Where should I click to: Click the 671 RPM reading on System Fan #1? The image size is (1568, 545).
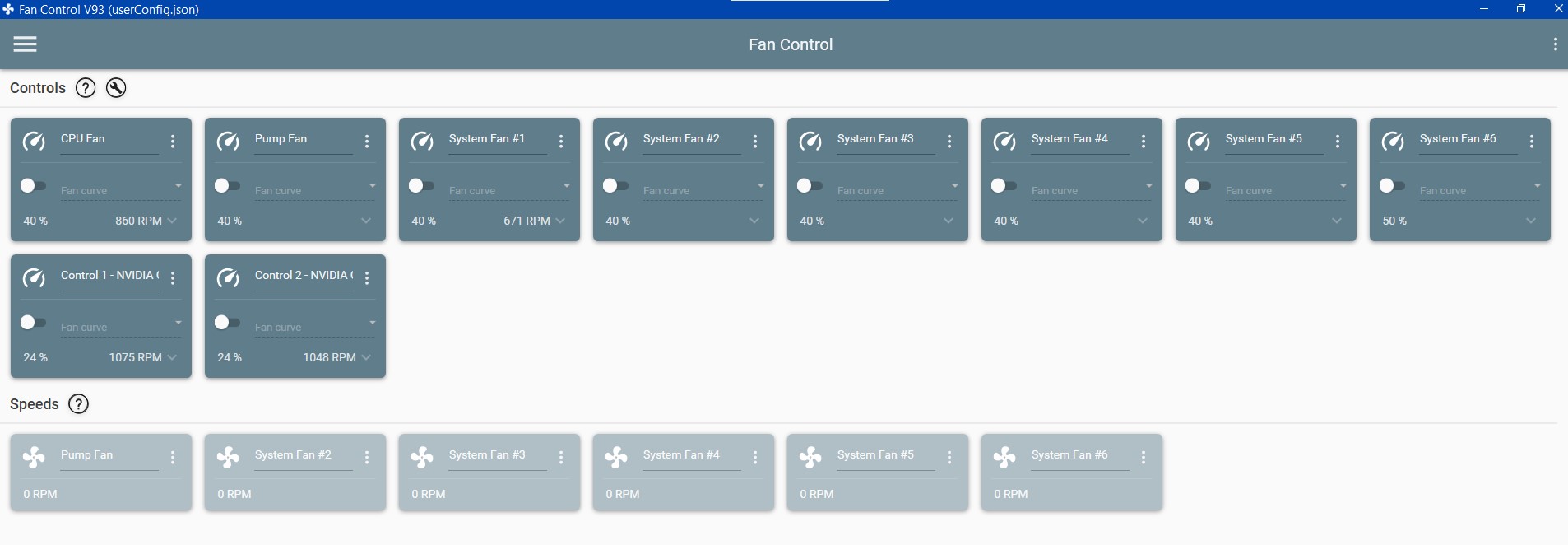point(527,221)
